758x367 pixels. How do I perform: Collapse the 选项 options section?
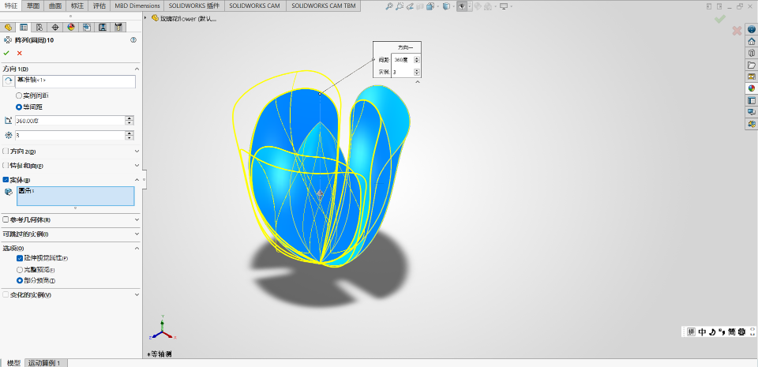pyautogui.click(x=137, y=248)
